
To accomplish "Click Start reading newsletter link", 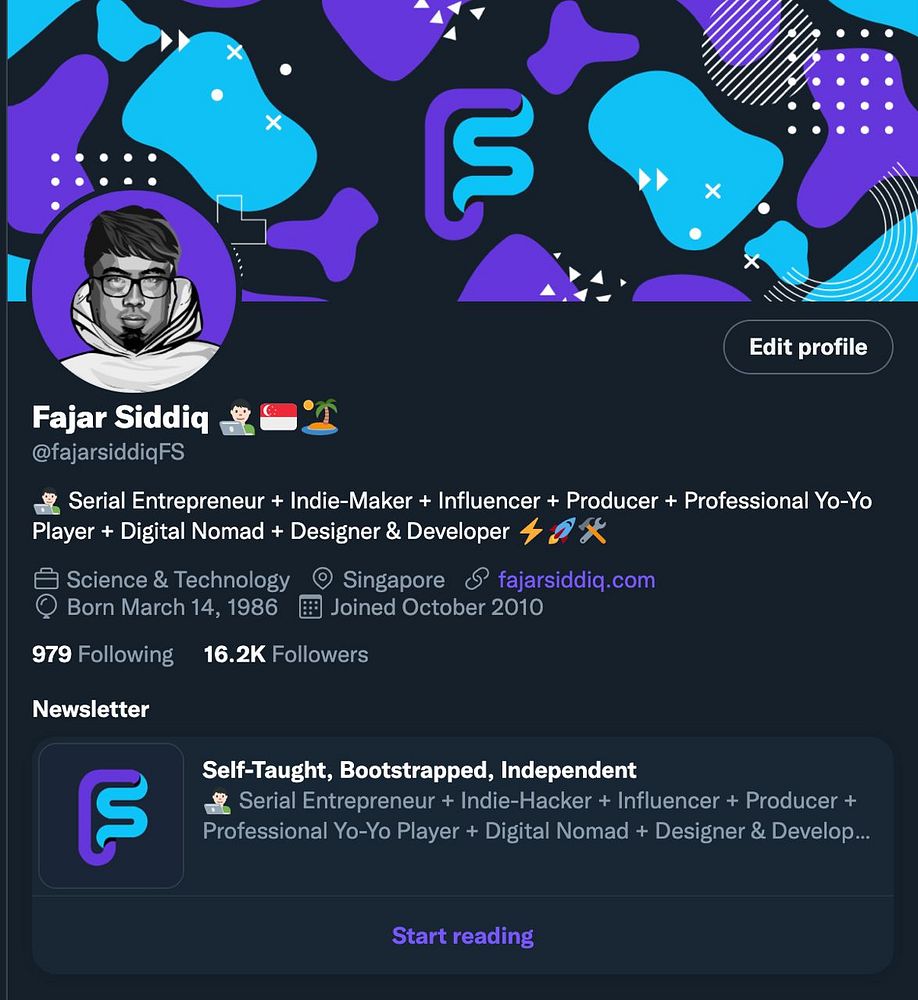I will tap(463, 936).
